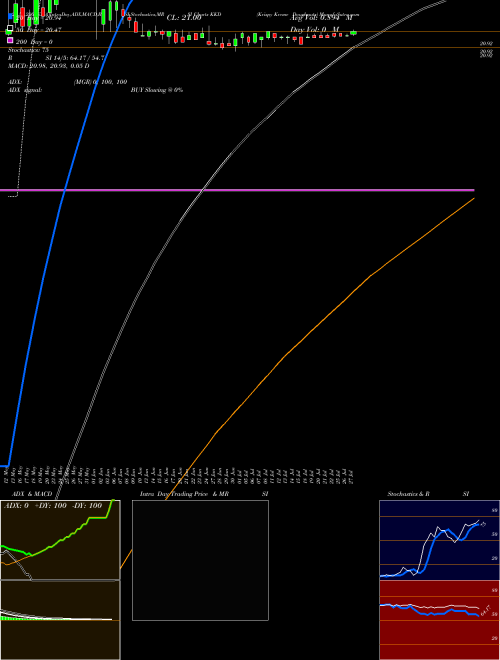Click the 'Stochastics: 75' readout
Image resolution: width=500 pixels, height=660 pixels.
(28, 50)
